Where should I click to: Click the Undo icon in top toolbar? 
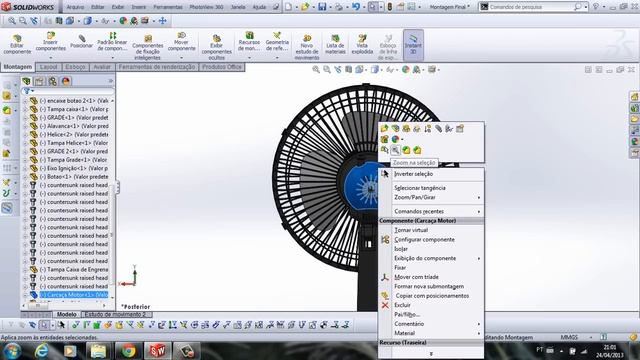356,7
